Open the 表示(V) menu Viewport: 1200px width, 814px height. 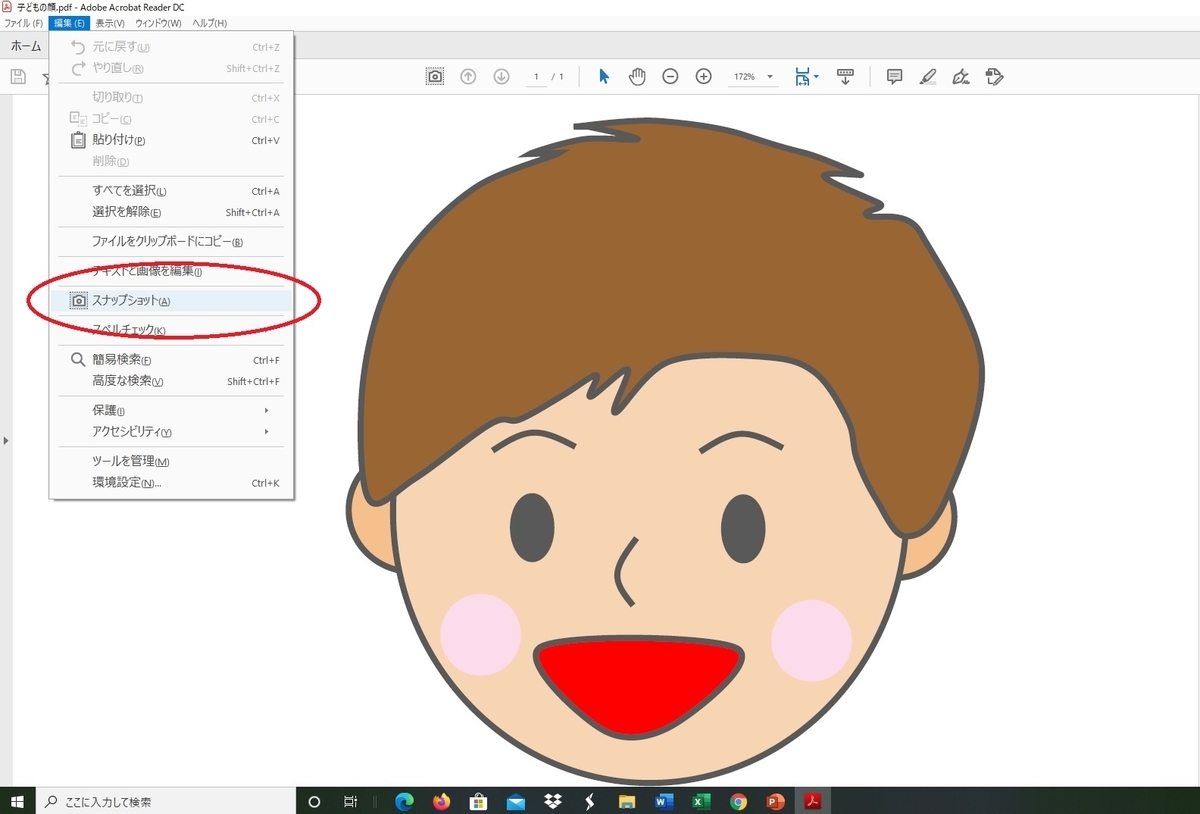pos(110,23)
